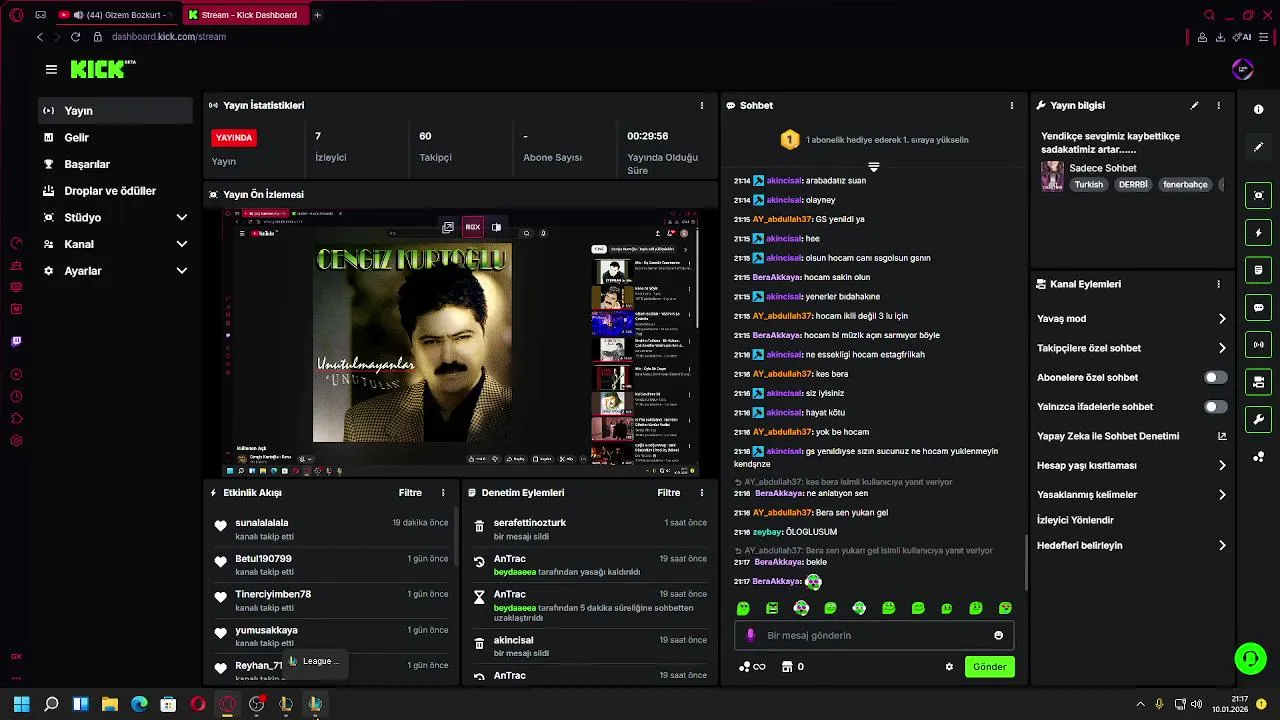Open Yayın bilgisi three-dot options
The width and height of the screenshot is (1280, 720).
tap(1218, 105)
